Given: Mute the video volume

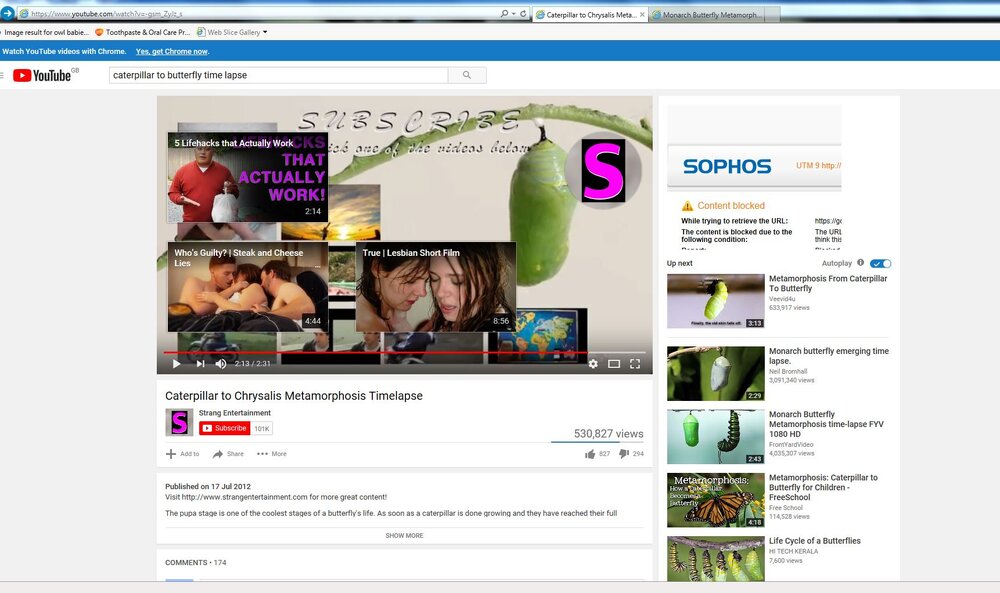Looking at the screenshot, I should tap(221, 363).
